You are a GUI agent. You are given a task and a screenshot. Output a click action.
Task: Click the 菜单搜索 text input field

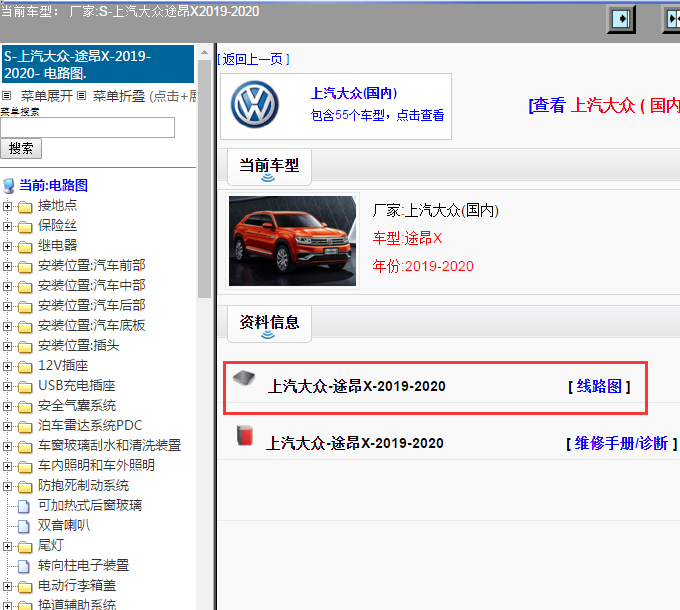click(x=88, y=127)
